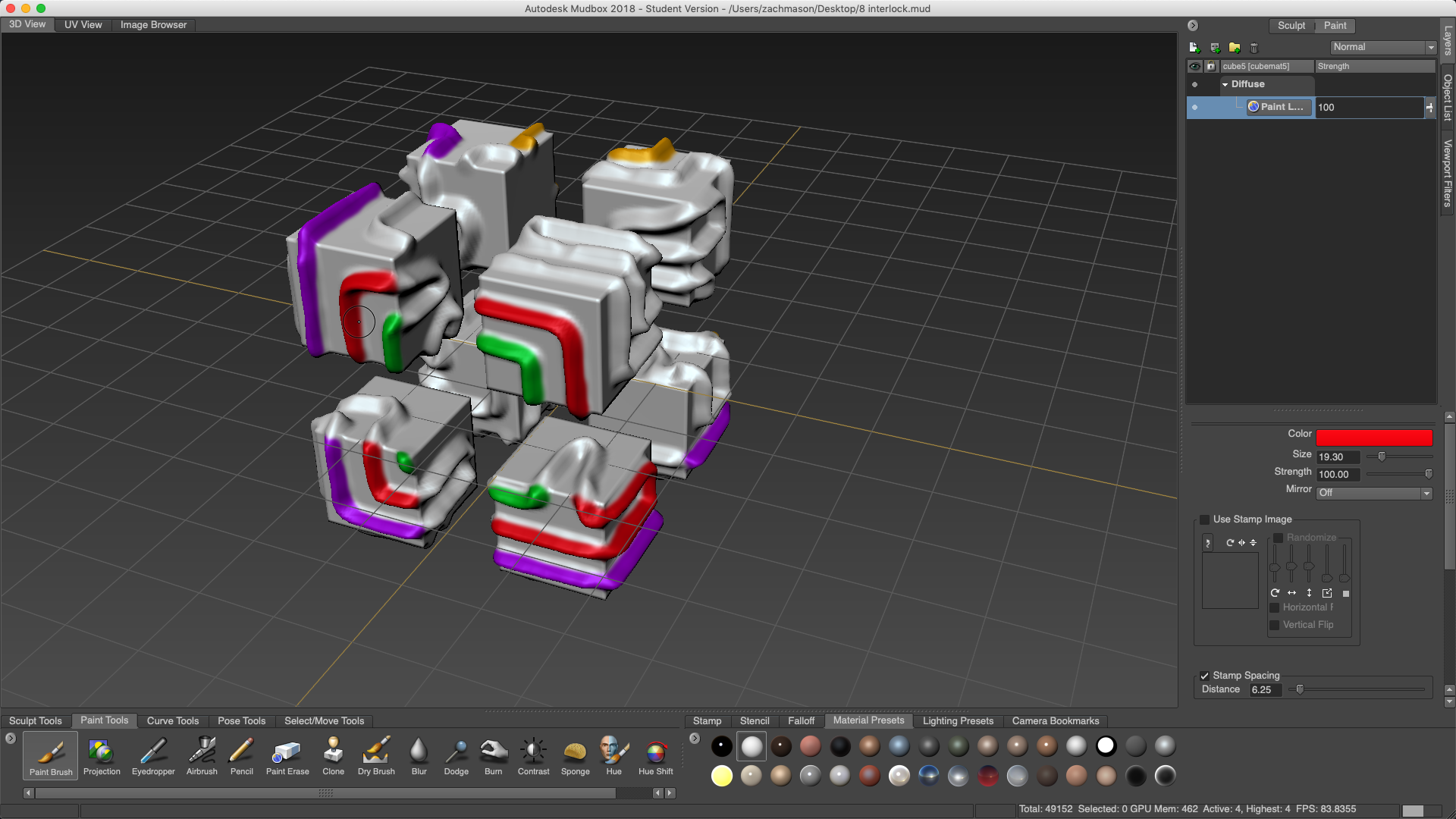The image size is (1456, 819).
Task: Collapse the Diffuse channel group
Action: tap(1225, 85)
